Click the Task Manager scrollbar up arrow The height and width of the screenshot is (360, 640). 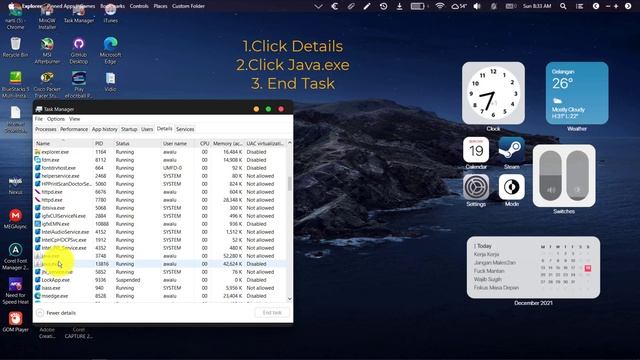pos(290,143)
